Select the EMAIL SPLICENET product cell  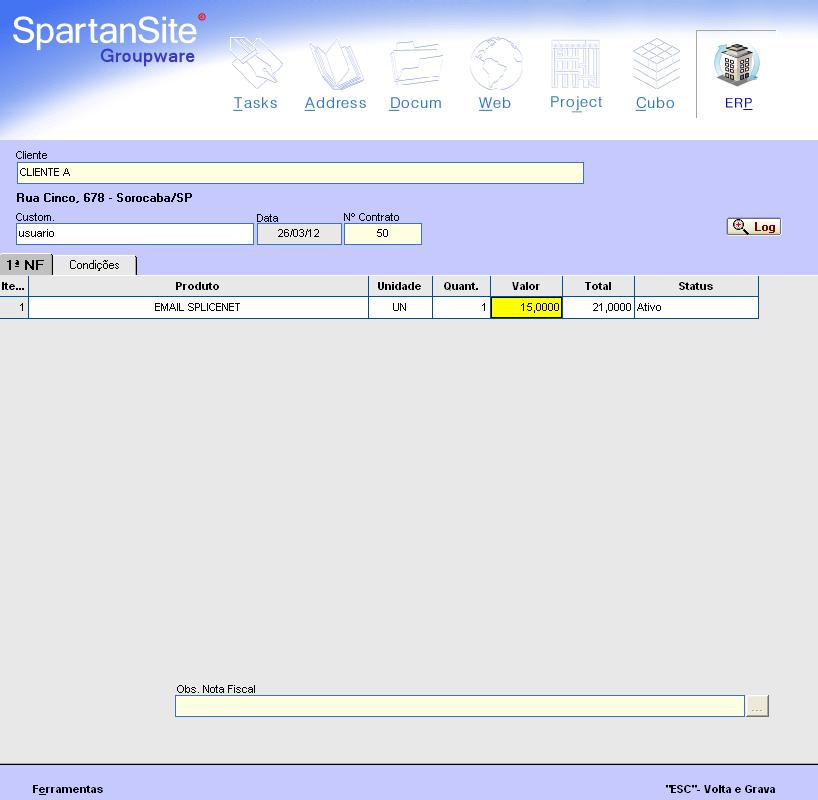click(198, 307)
